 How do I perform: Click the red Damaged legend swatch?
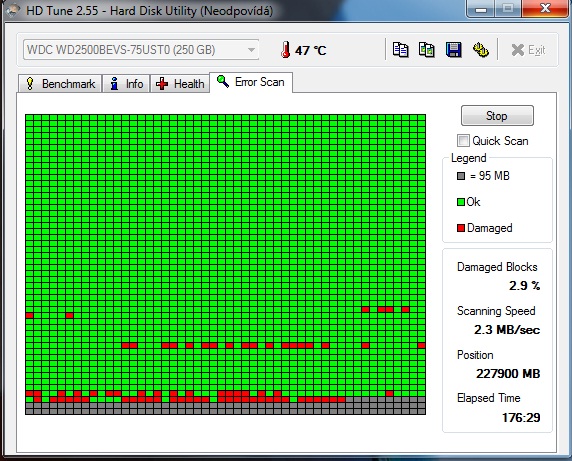pyautogui.click(x=461, y=228)
